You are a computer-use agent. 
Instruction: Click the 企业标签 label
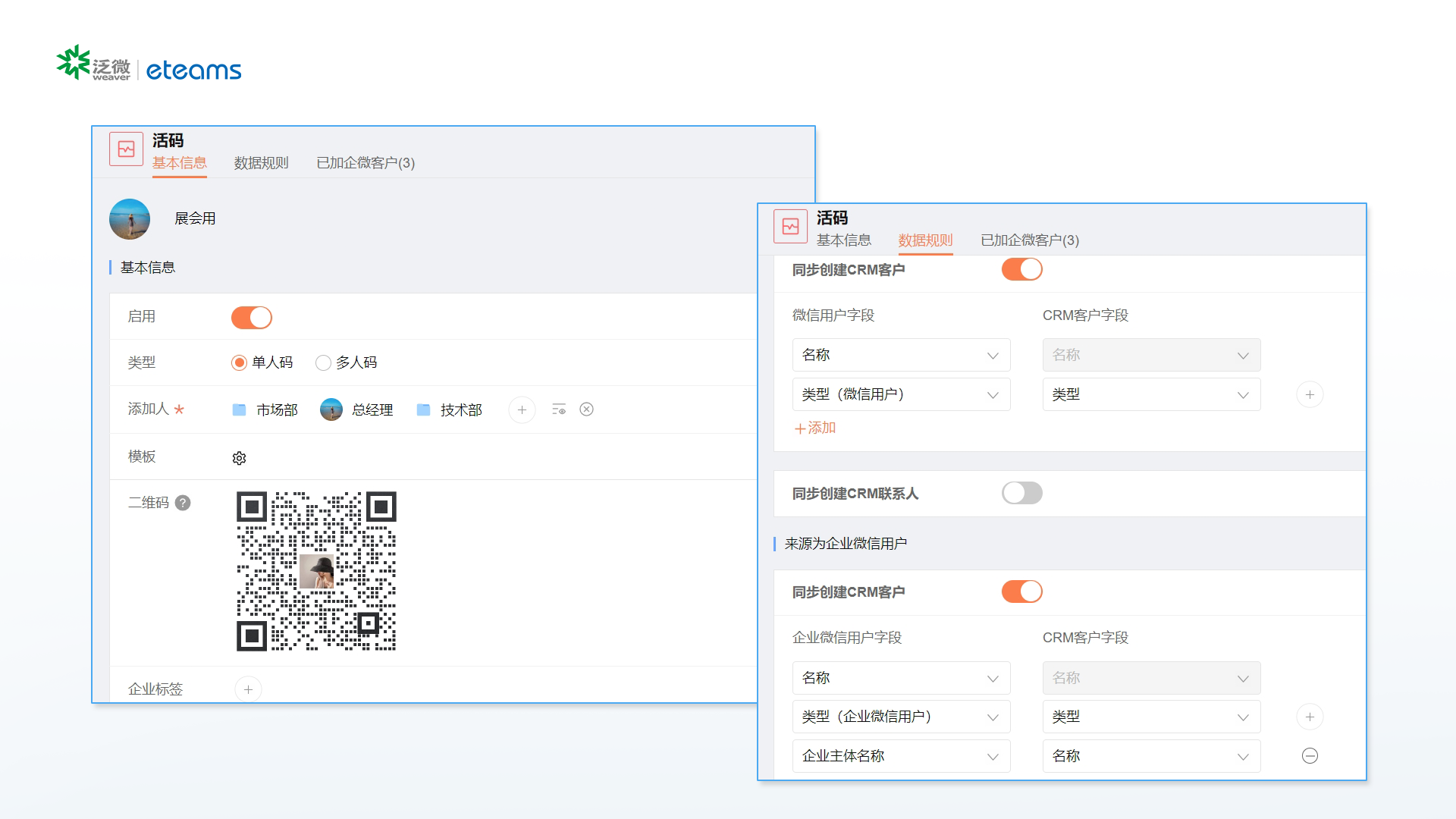click(x=155, y=689)
